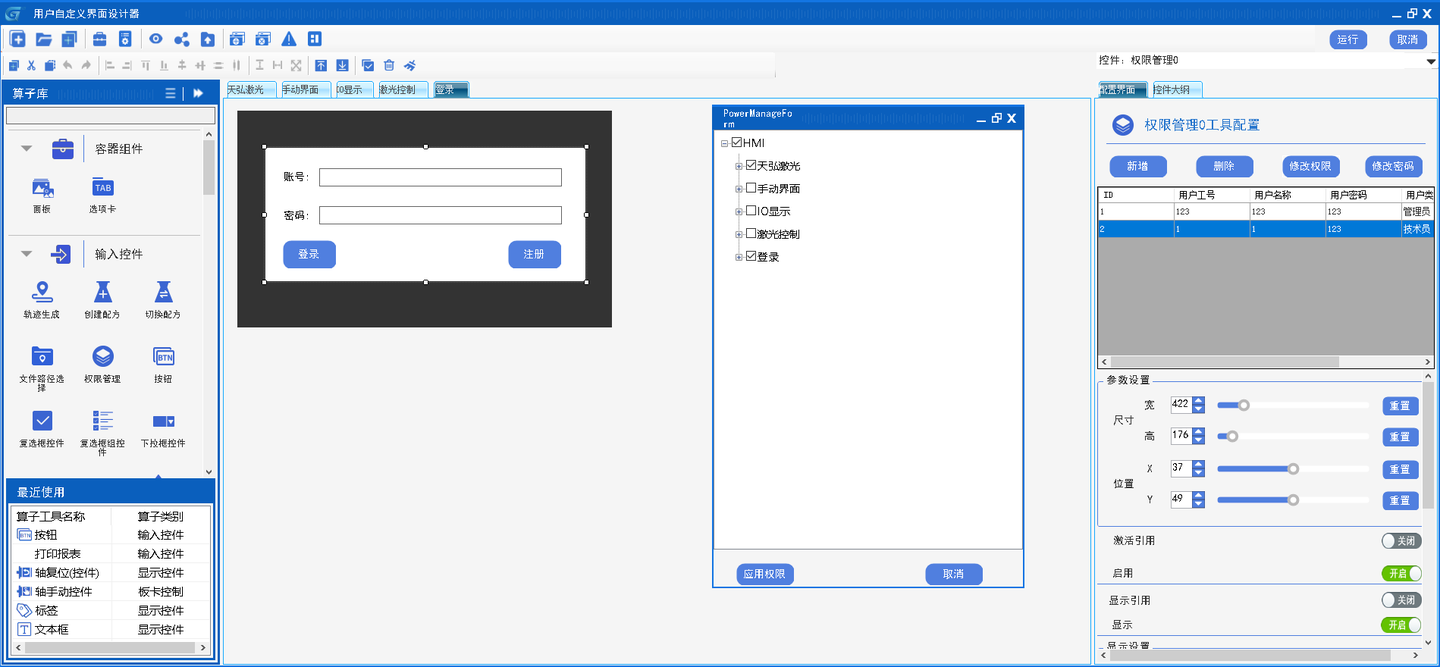Viewport: 1440px width, 667px height.
Task: Click the 修改权限 button
Action: click(x=1311, y=167)
